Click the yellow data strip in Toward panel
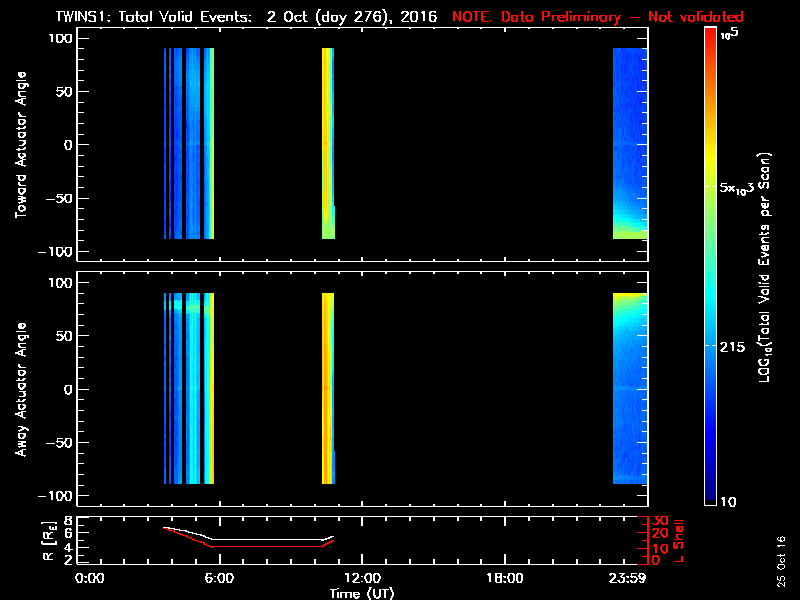 coord(327,140)
